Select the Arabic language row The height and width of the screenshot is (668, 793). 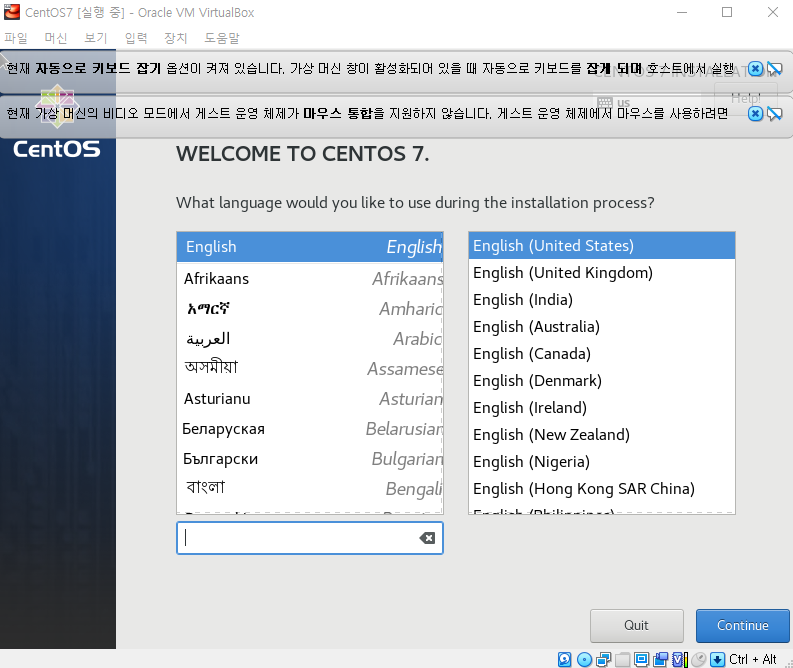[310, 338]
